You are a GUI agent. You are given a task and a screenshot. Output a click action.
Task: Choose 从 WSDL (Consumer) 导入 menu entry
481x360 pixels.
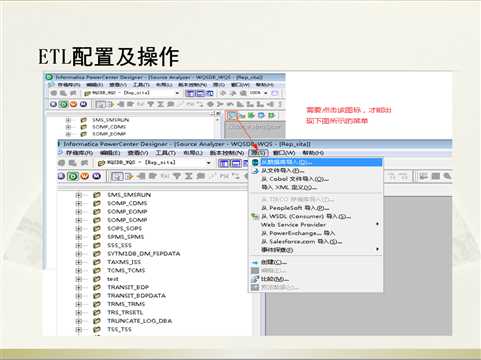coord(316,216)
